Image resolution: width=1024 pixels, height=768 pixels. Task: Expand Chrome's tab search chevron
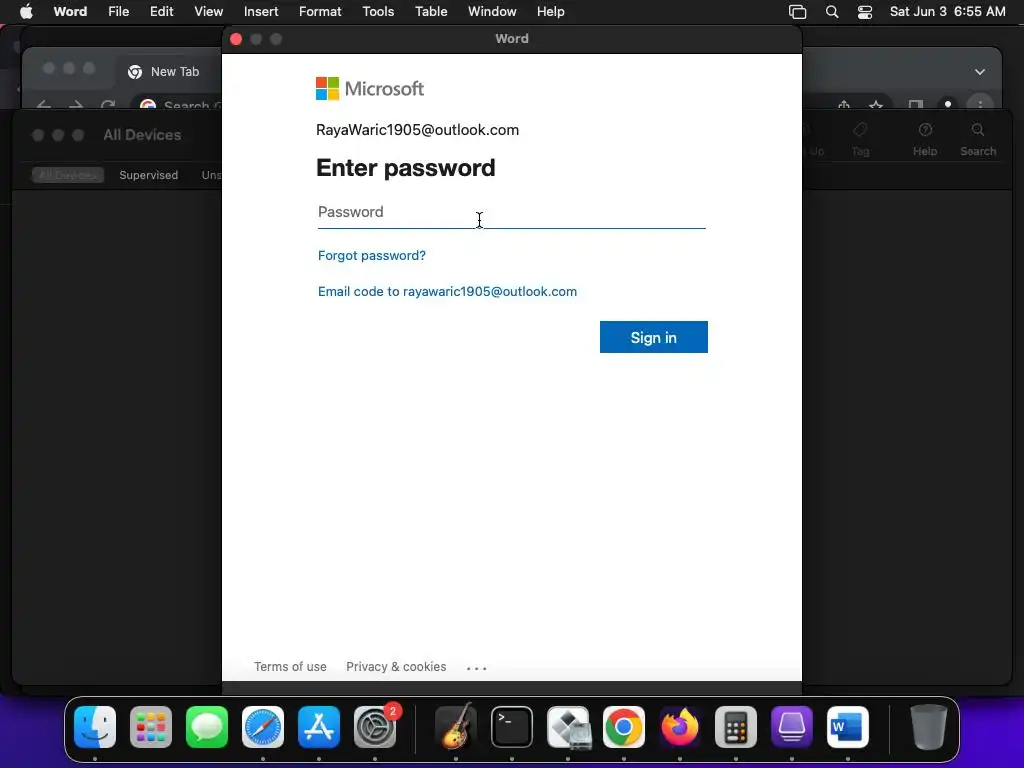tap(980, 72)
